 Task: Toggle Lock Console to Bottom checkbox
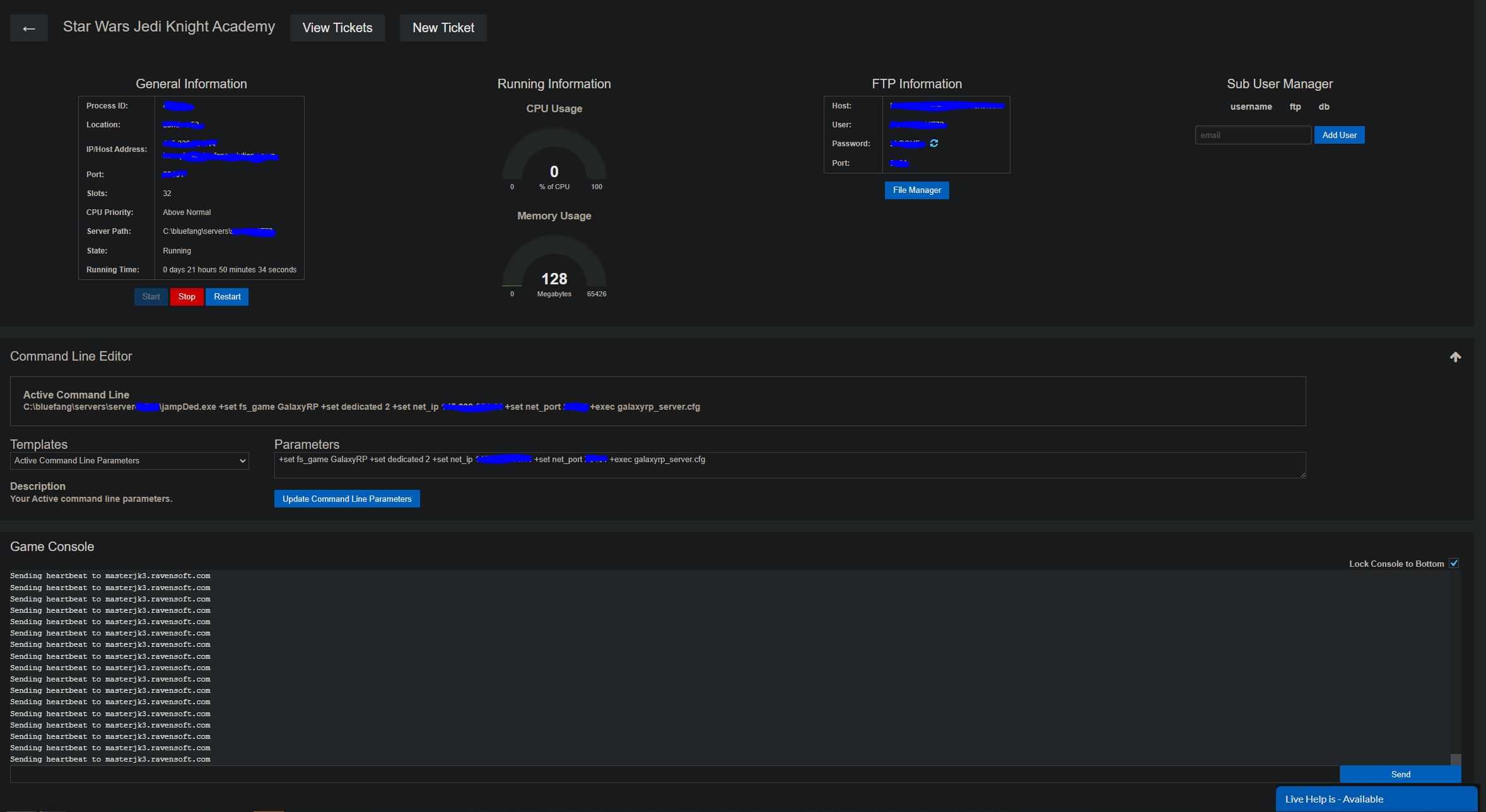coord(1454,564)
